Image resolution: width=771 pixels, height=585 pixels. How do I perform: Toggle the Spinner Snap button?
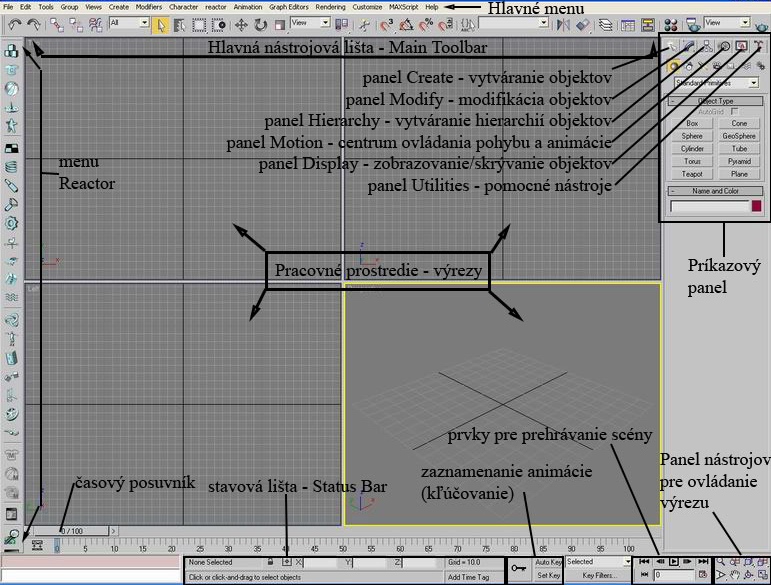point(445,25)
